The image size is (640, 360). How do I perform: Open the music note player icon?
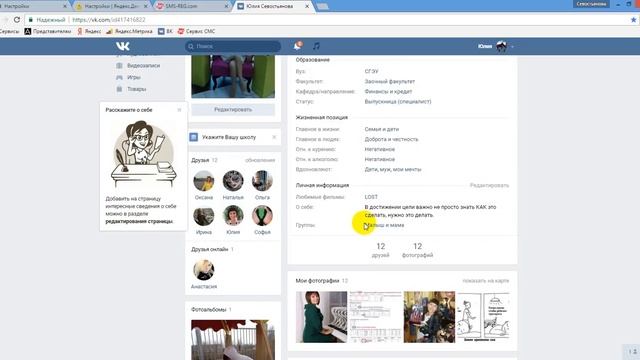[316, 46]
